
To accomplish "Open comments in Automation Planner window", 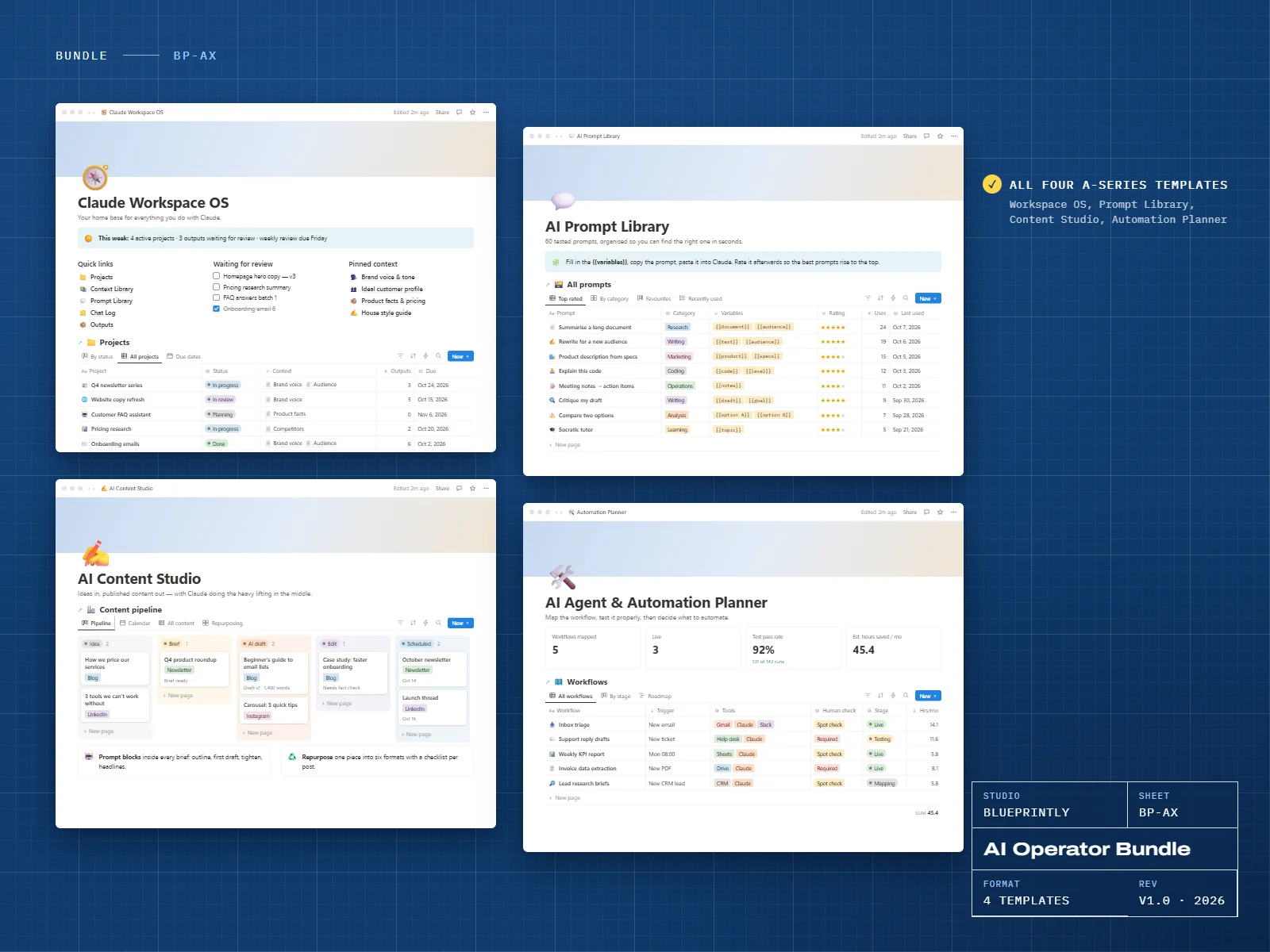I will click(926, 512).
